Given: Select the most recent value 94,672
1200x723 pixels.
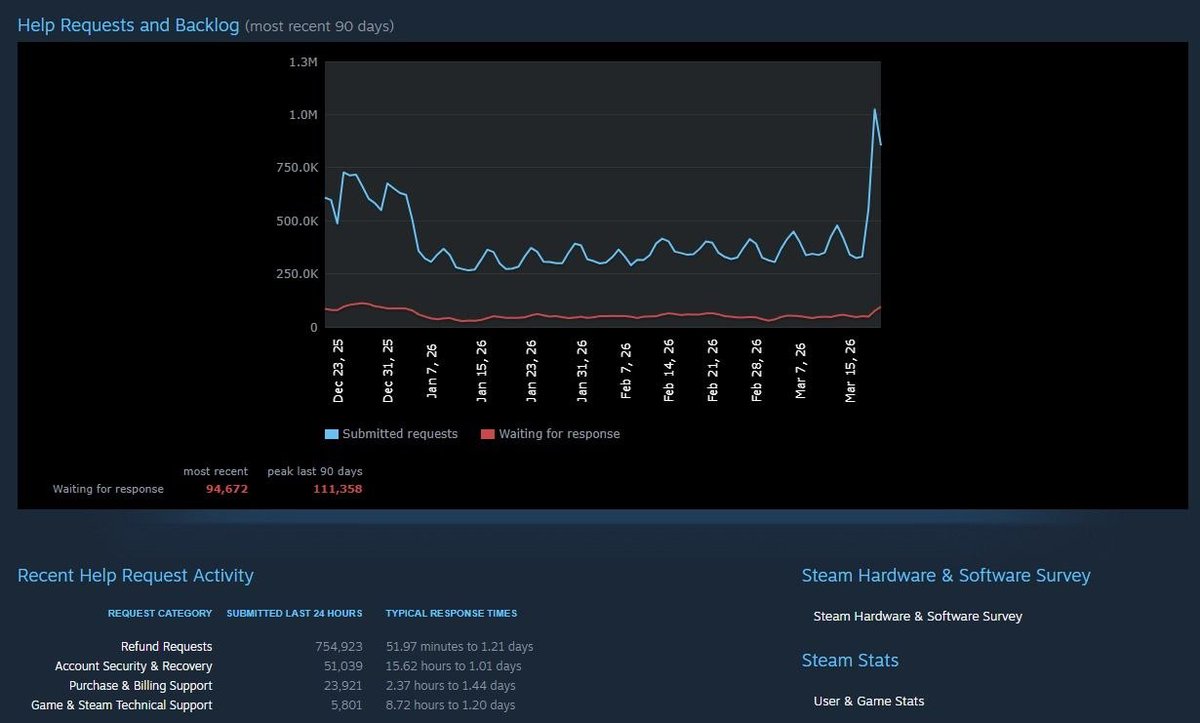Looking at the screenshot, I should point(227,489).
